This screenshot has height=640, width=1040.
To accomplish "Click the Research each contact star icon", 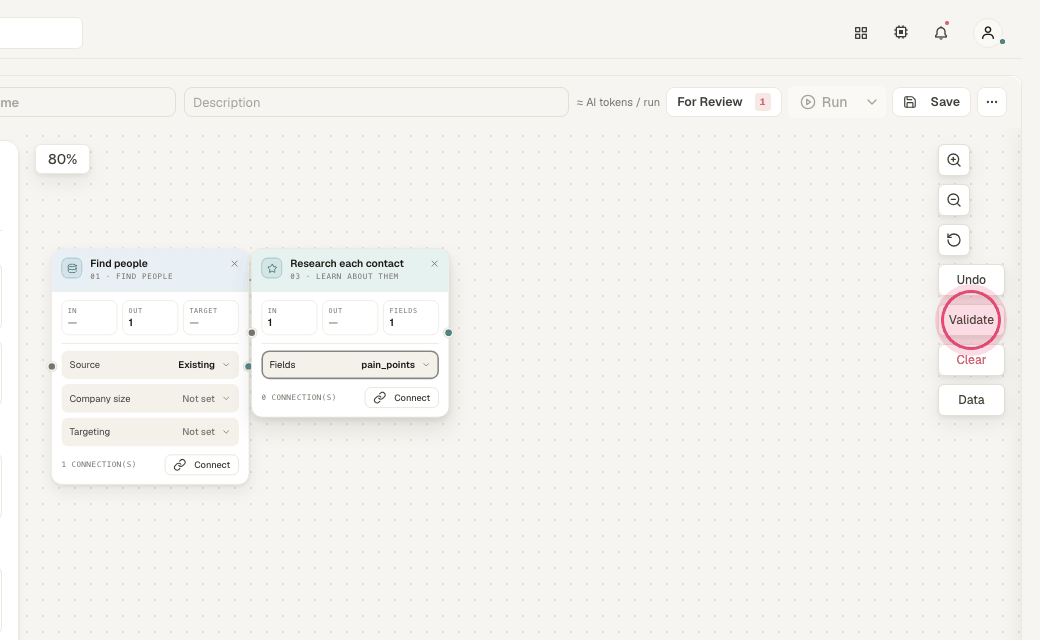I will [x=272, y=269].
